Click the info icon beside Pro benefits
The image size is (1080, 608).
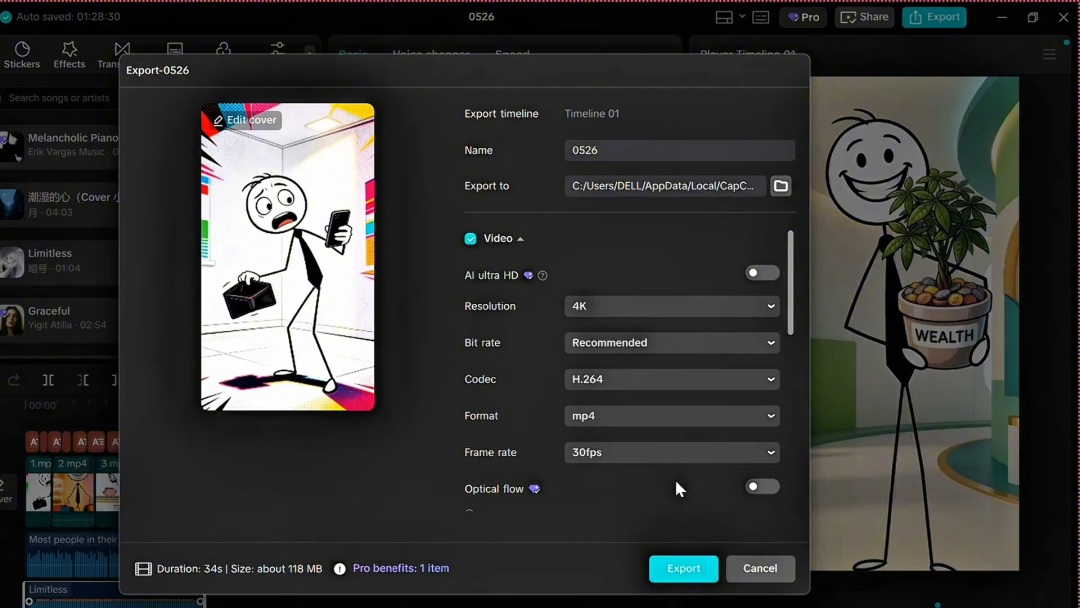[340, 569]
